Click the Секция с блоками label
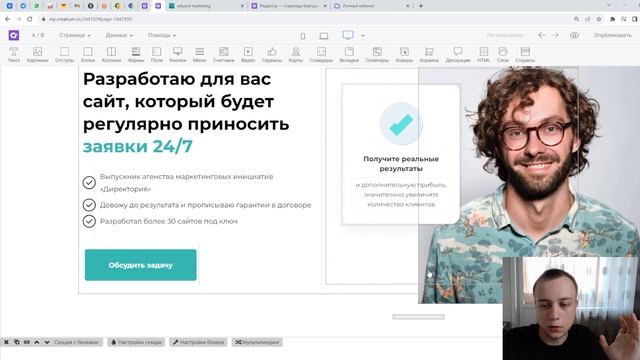The width and height of the screenshot is (640, 360). (76, 342)
